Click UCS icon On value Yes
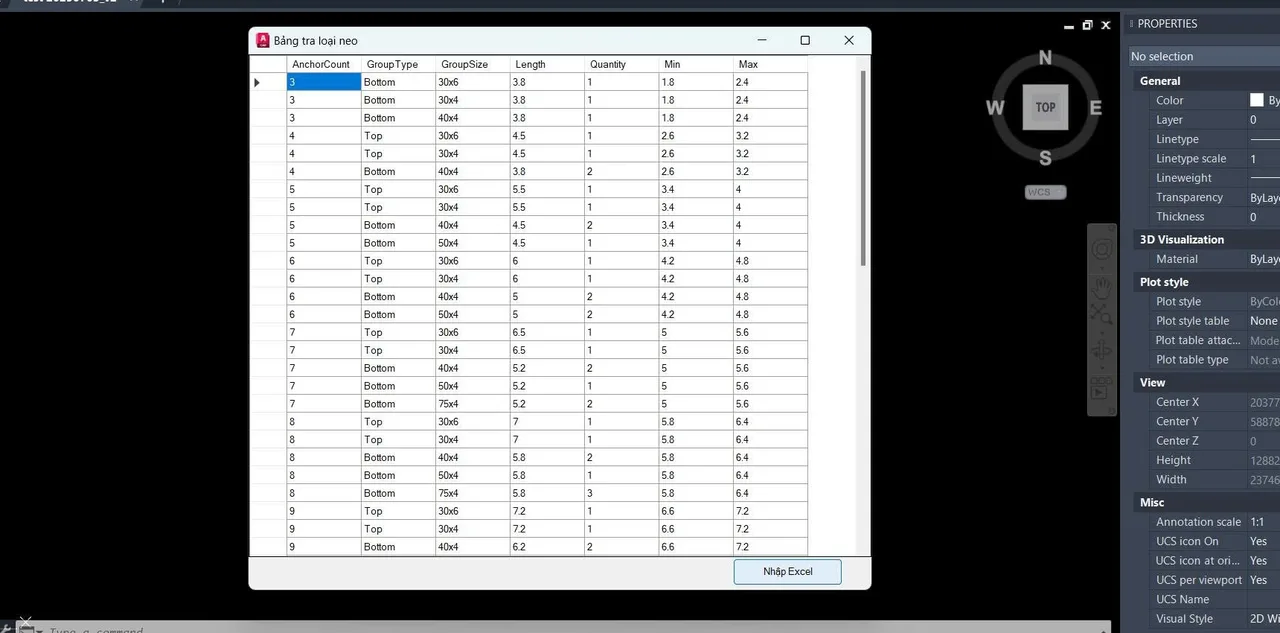The width and height of the screenshot is (1280, 633). (x=1258, y=541)
